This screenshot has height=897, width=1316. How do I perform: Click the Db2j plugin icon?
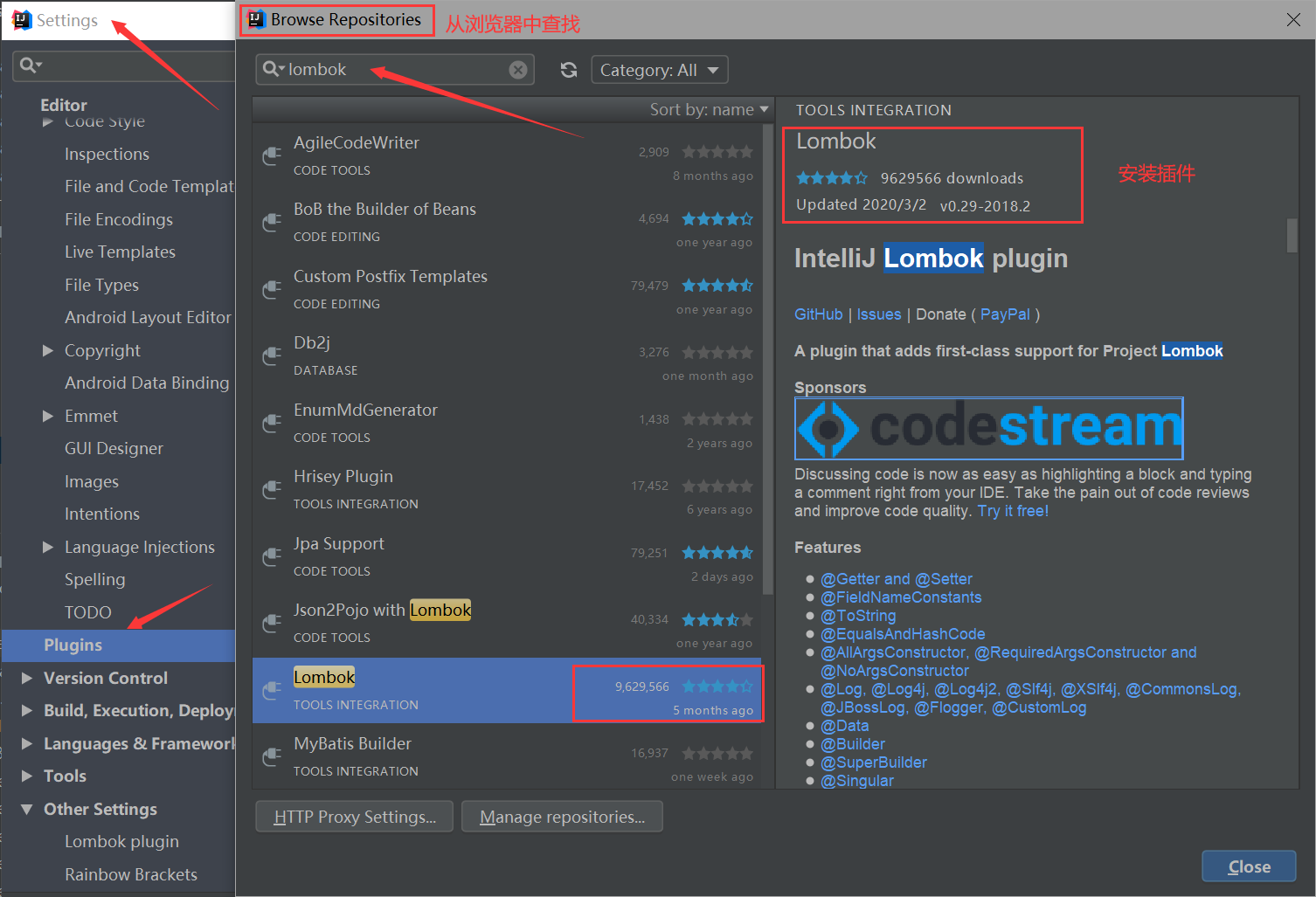[272, 356]
